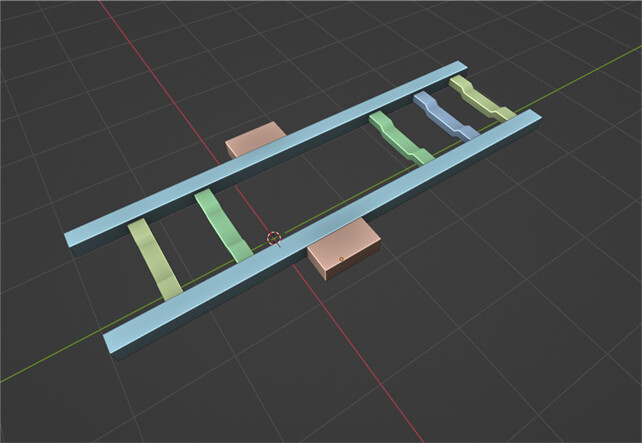This screenshot has width=642, height=443.
Task: Click the orange origin dot on the pink box
Action: (341, 259)
